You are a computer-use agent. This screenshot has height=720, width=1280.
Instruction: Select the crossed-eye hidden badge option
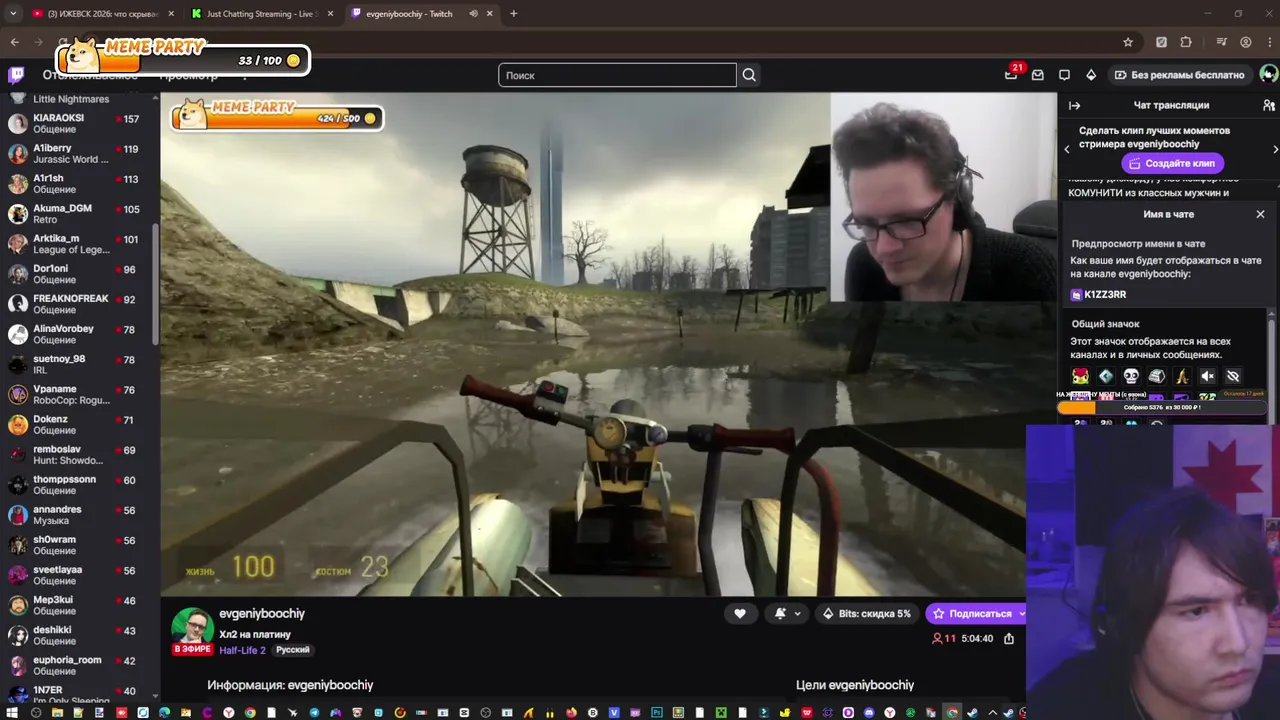click(1233, 376)
